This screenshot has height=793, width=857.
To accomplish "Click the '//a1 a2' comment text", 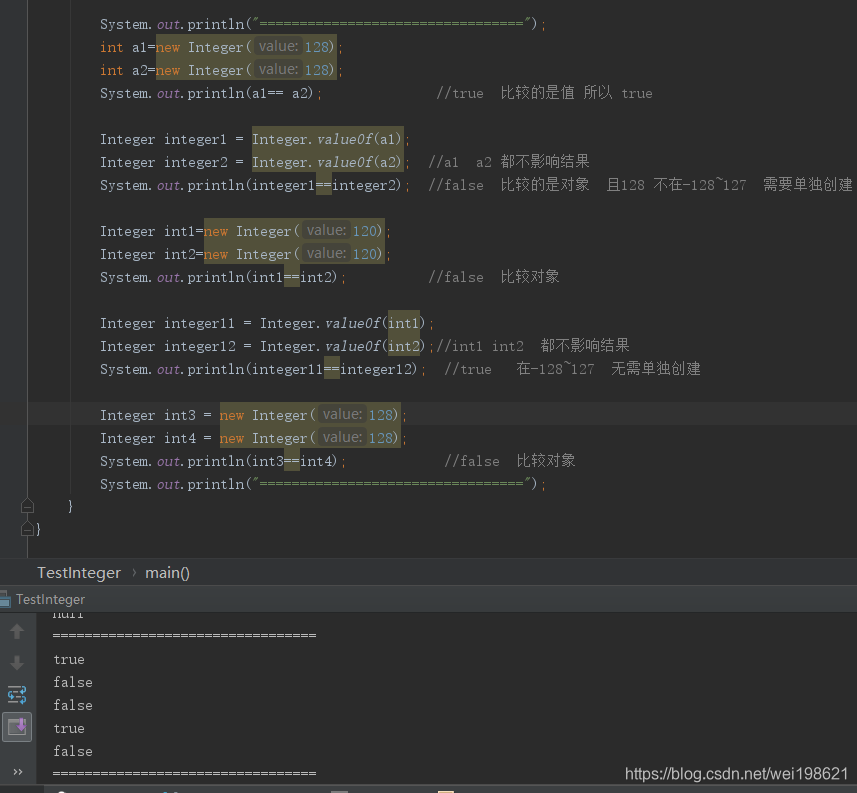I will tap(508, 162).
